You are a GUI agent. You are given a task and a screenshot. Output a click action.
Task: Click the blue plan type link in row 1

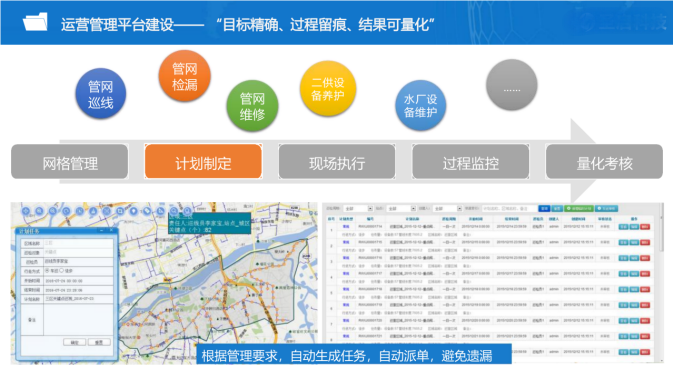click(346, 227)
